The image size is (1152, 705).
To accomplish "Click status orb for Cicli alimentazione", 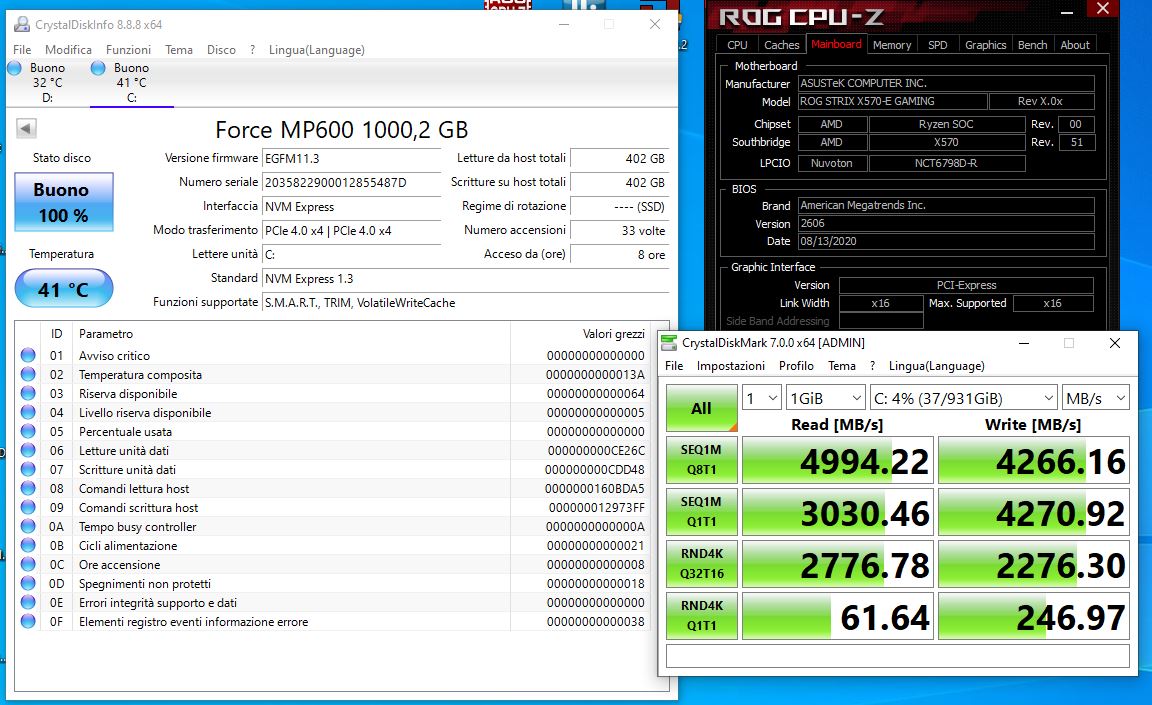I will (29, 546).
